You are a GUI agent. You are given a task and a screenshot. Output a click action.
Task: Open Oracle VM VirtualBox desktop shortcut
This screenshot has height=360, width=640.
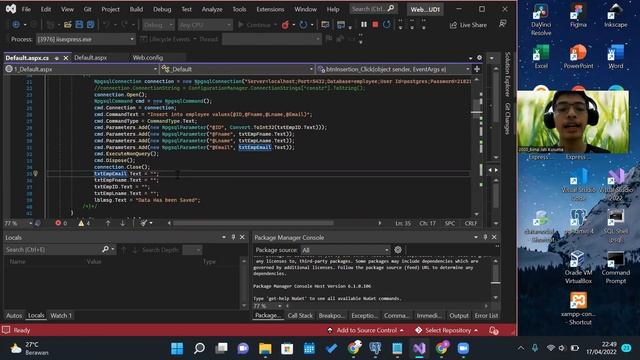pos(578,268)
